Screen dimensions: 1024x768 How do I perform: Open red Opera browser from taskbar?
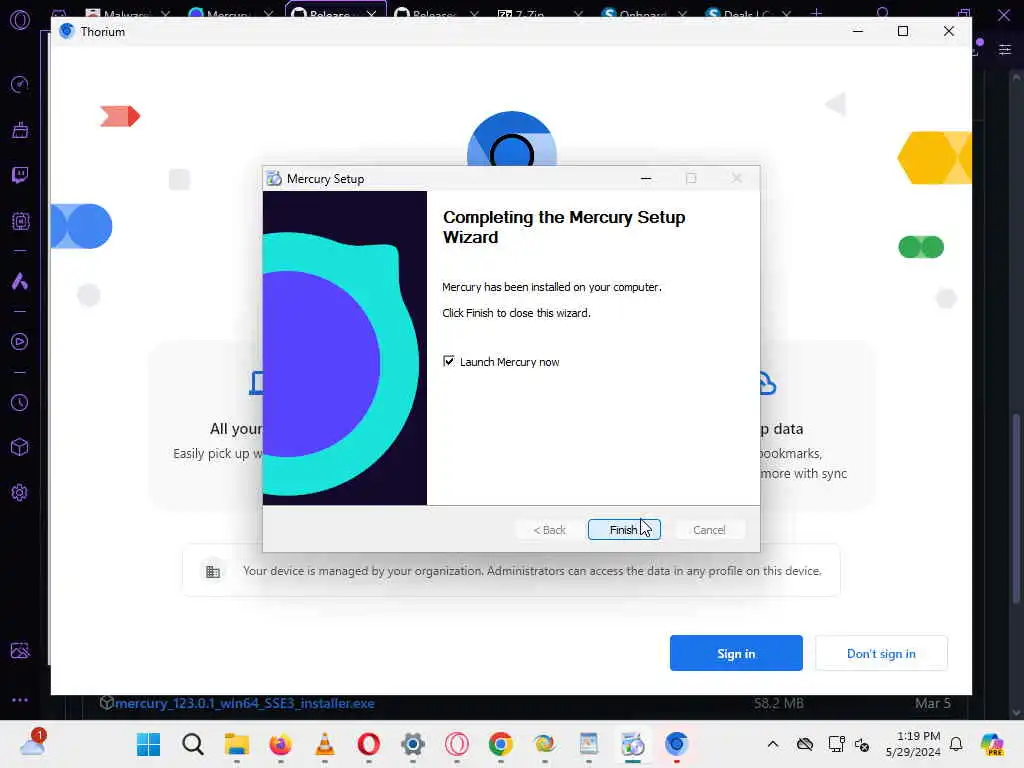(x=368, y=744)
